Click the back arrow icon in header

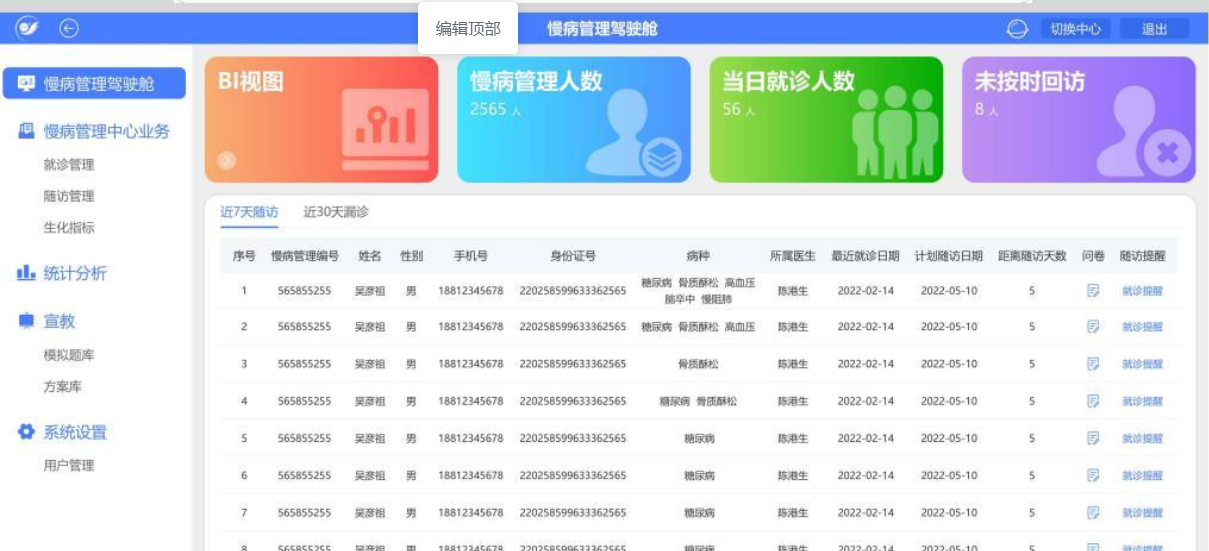coord(69,29)
